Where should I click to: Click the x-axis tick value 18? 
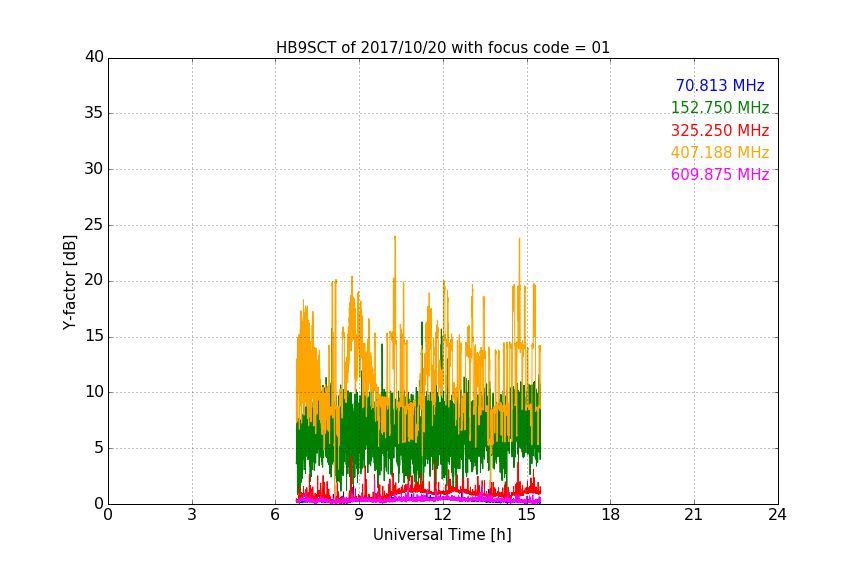[x=610, y=515]
